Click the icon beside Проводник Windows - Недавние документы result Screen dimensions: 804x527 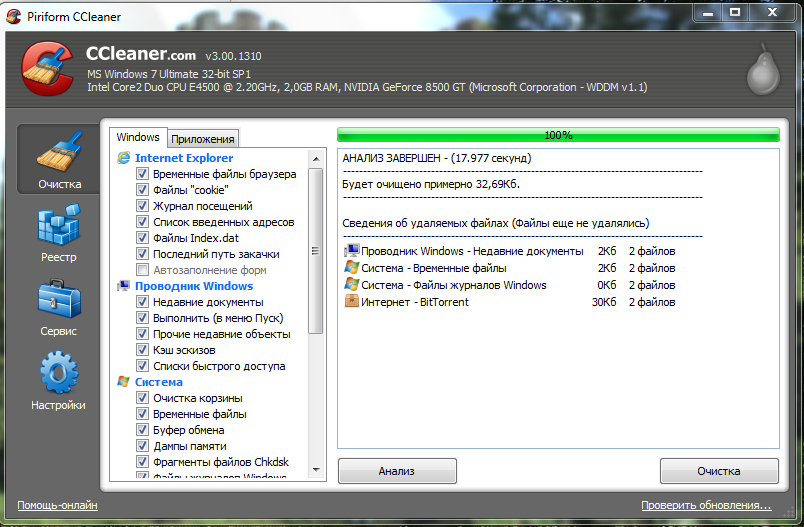[x=351, y=251]
